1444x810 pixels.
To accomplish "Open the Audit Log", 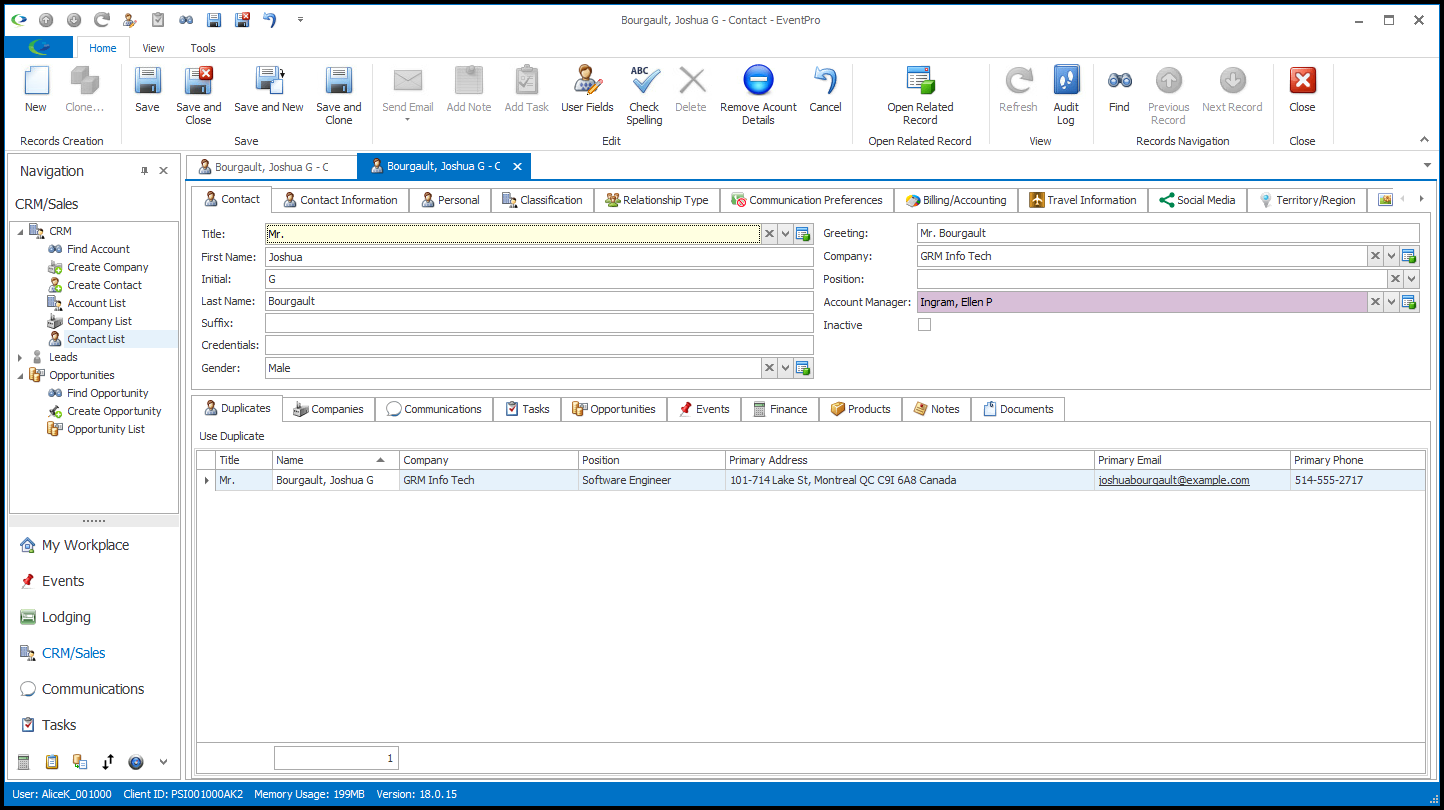I will coord(1066,82).
